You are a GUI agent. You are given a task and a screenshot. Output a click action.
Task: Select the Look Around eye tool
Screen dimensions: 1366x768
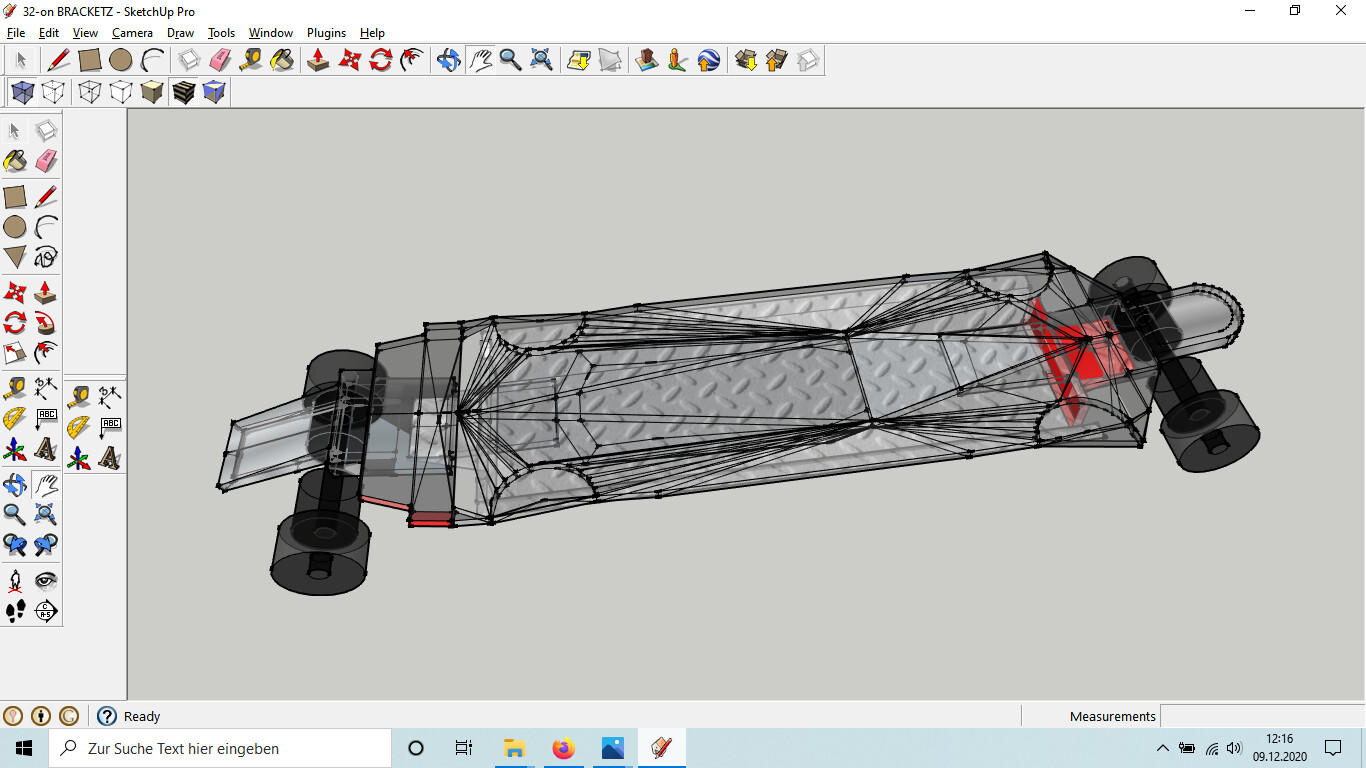pyautogui.click(x=46, y=581)
